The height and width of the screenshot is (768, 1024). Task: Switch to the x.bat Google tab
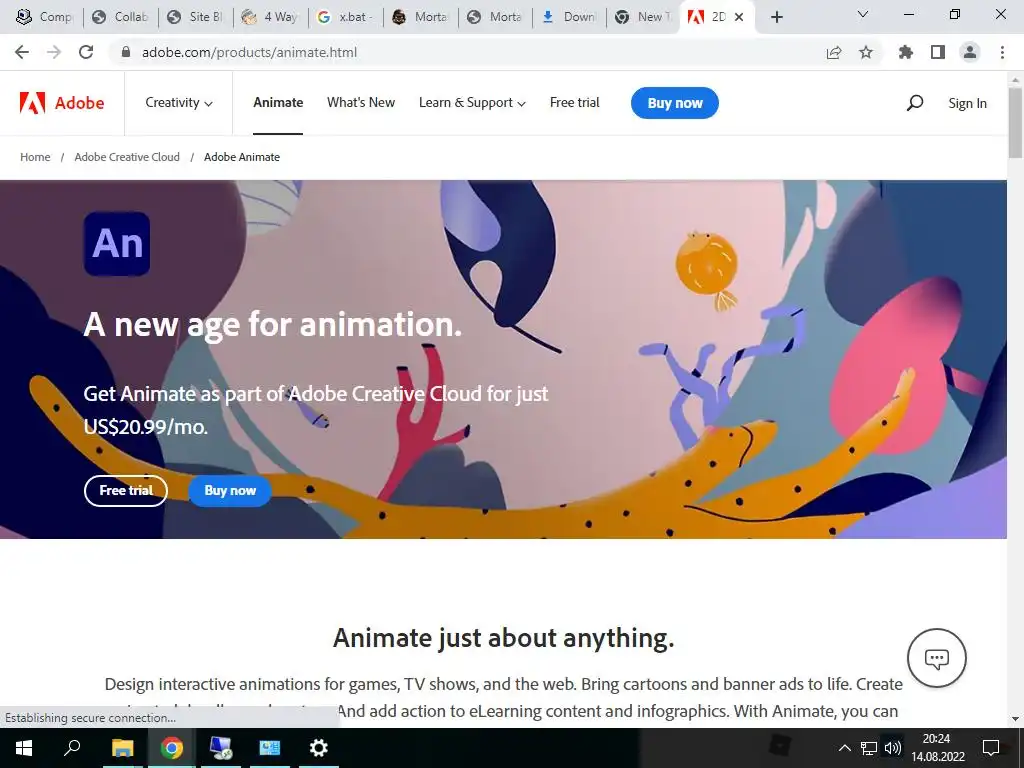pos(345,17)
